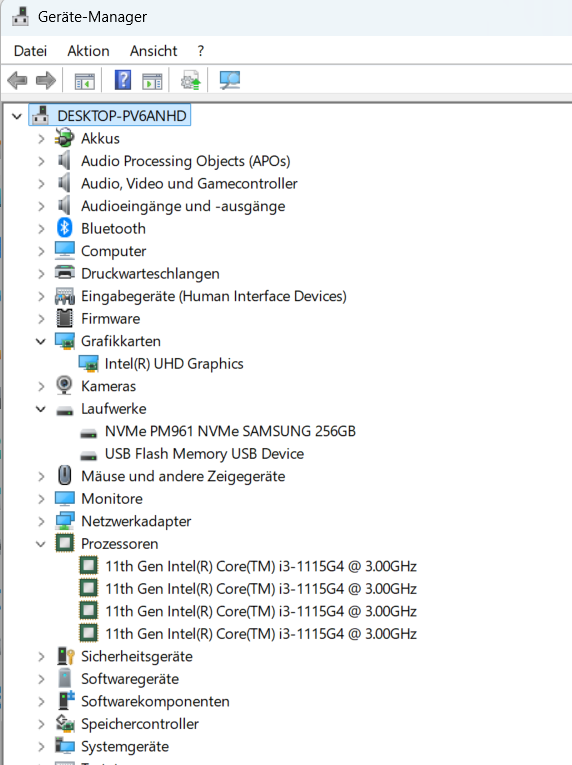Select Intel(R) UHD Graphics device

point(174,363)
